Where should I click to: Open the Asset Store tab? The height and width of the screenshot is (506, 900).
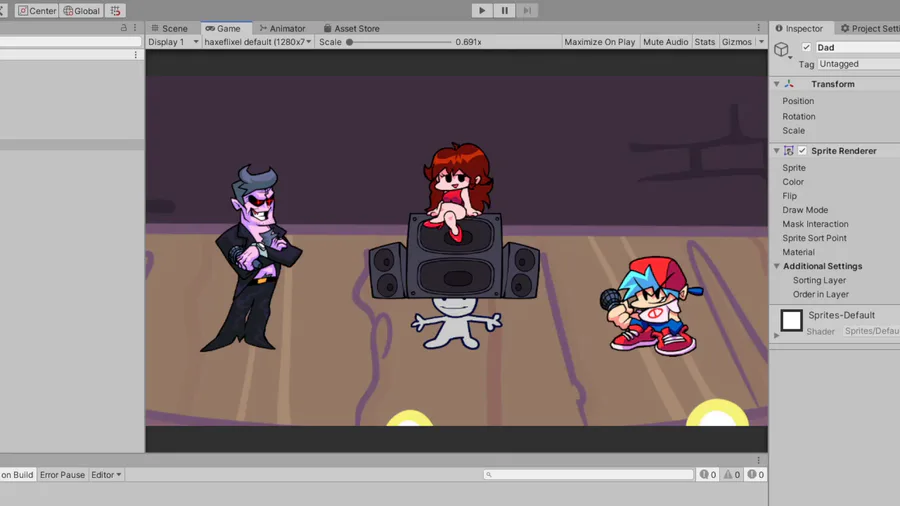(x=351, y=28)
